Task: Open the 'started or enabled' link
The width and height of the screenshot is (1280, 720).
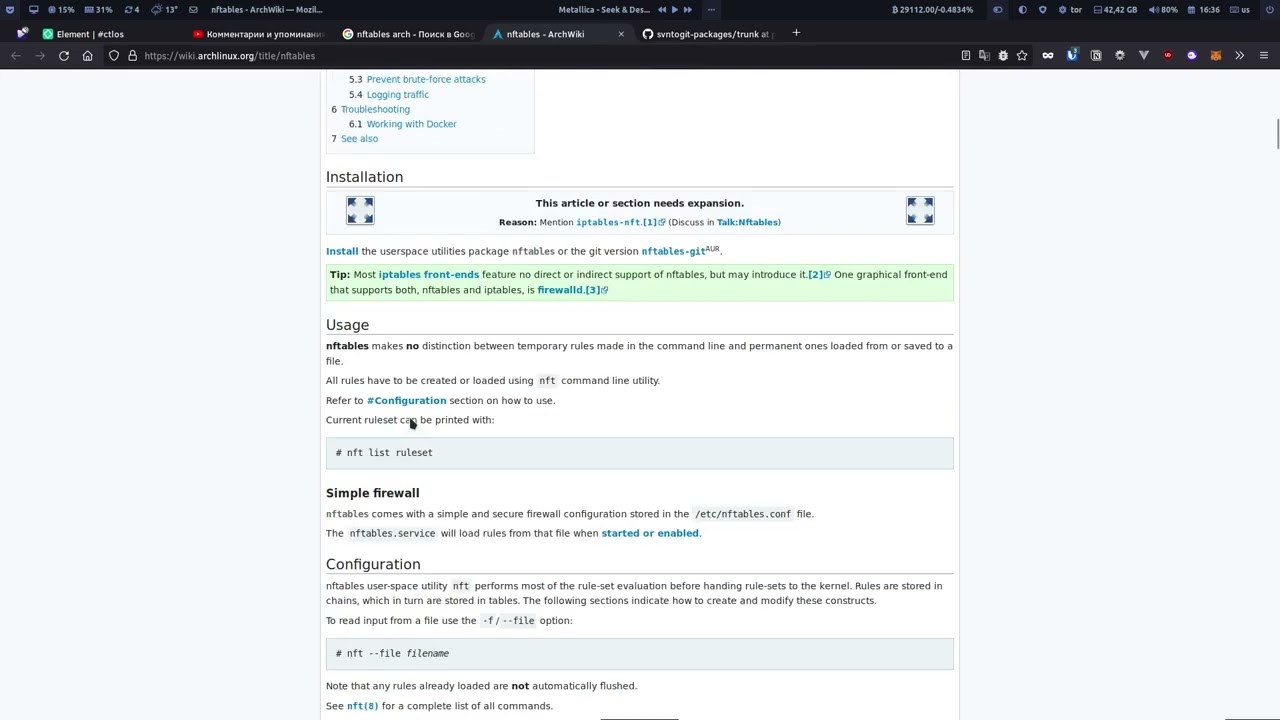Action: click(650, 533)
